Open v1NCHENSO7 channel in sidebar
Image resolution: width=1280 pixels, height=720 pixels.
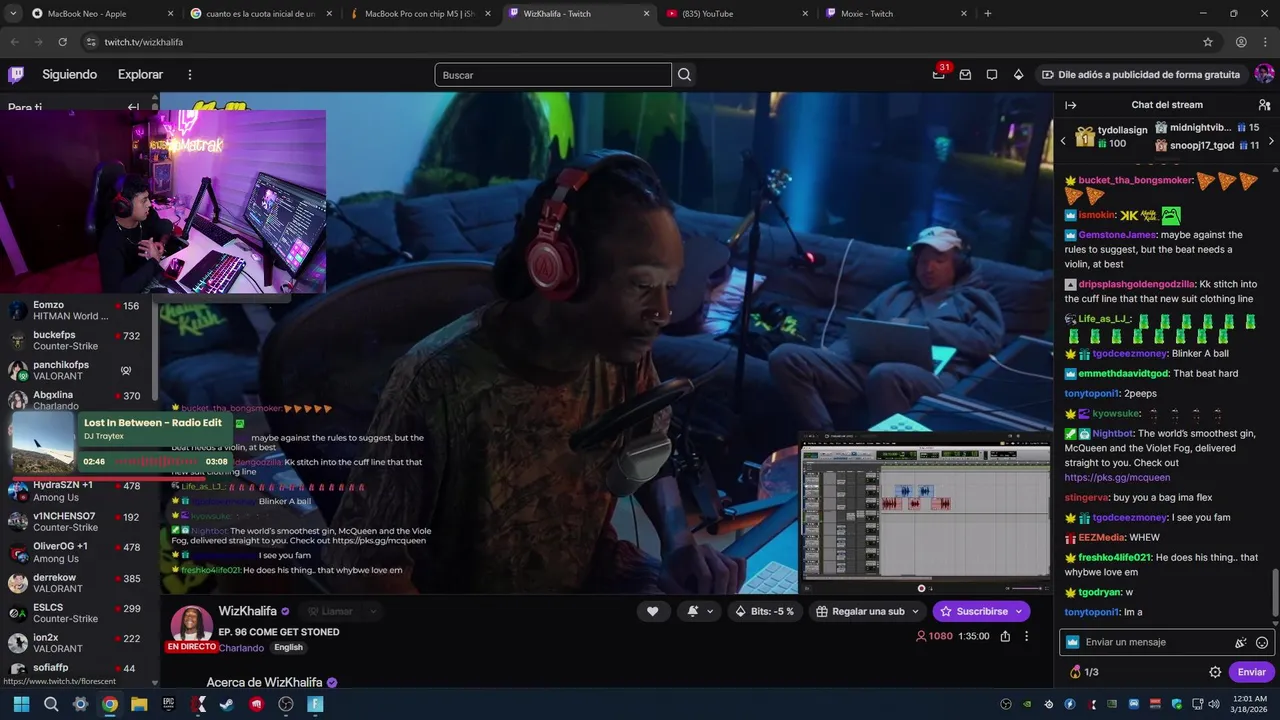pos(77,521)
